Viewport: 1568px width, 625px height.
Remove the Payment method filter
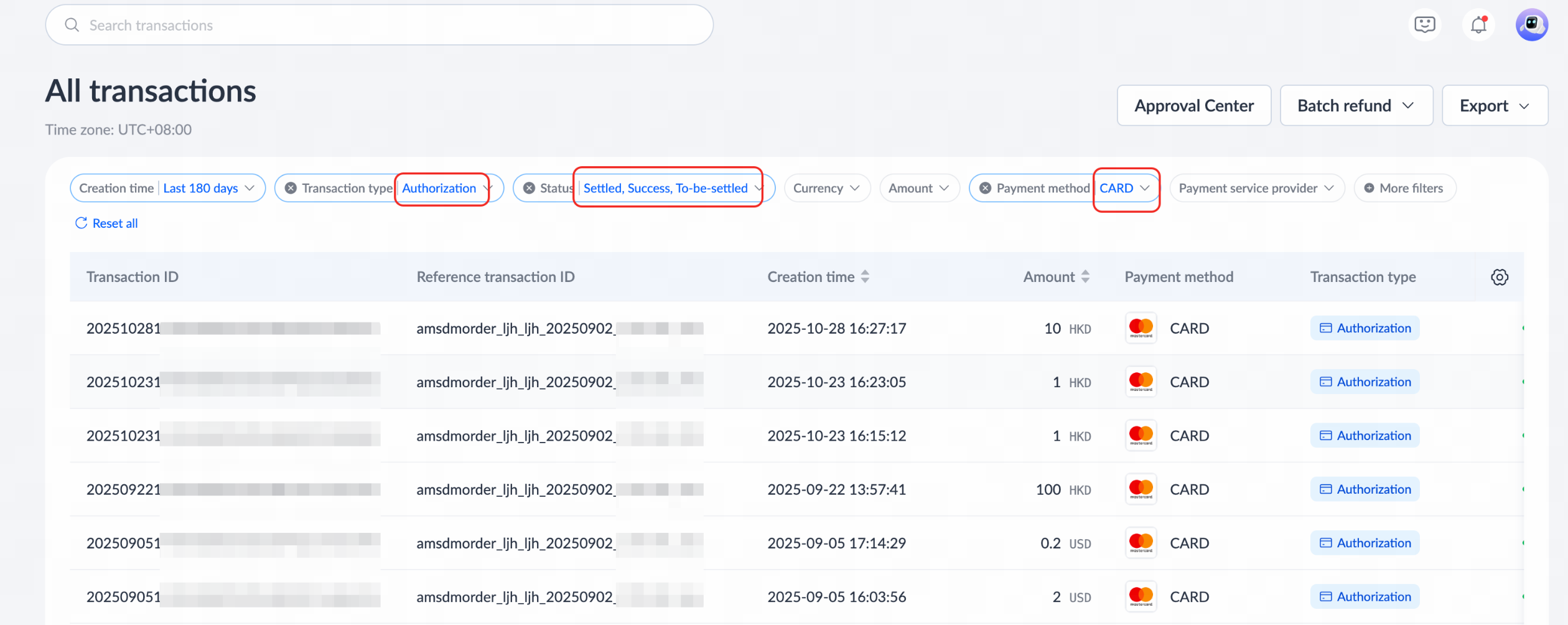(986, 188)
